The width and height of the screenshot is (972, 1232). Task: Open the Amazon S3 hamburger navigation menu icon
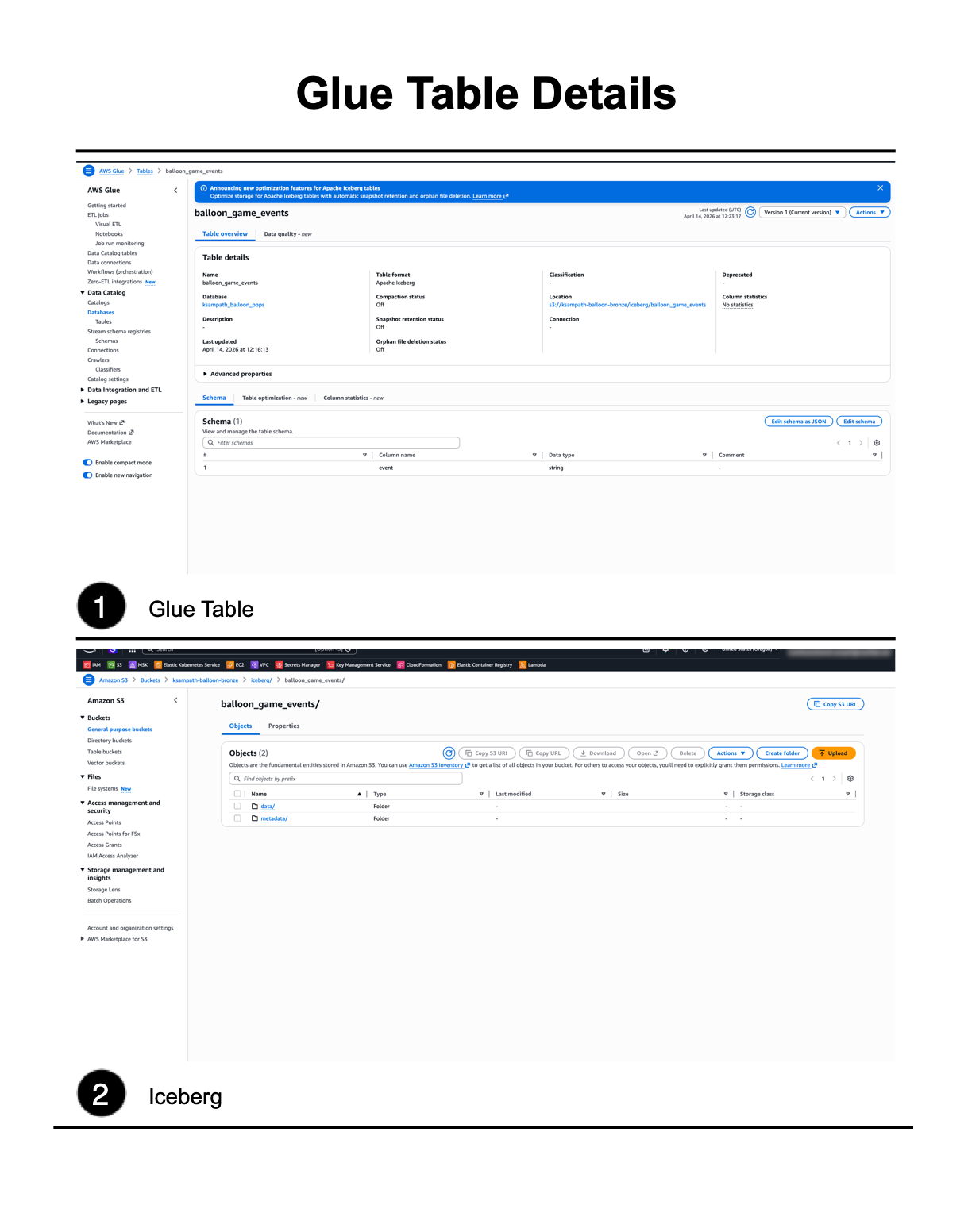(x=89, y=680)
